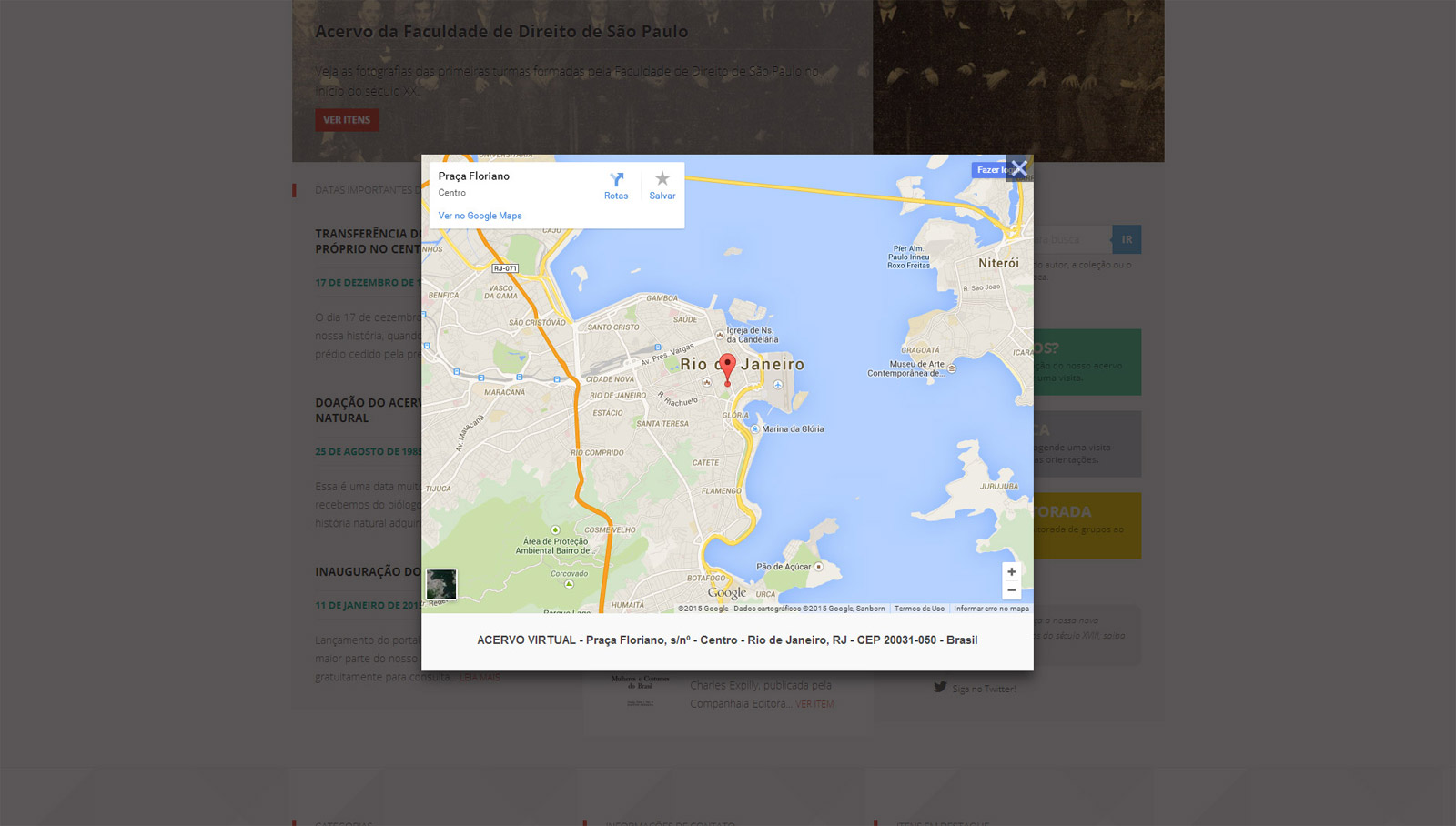The width and height of the screenshot is (1456, 826).
Task: Click the Google logo on map
Action: click(x=727, y=592)
